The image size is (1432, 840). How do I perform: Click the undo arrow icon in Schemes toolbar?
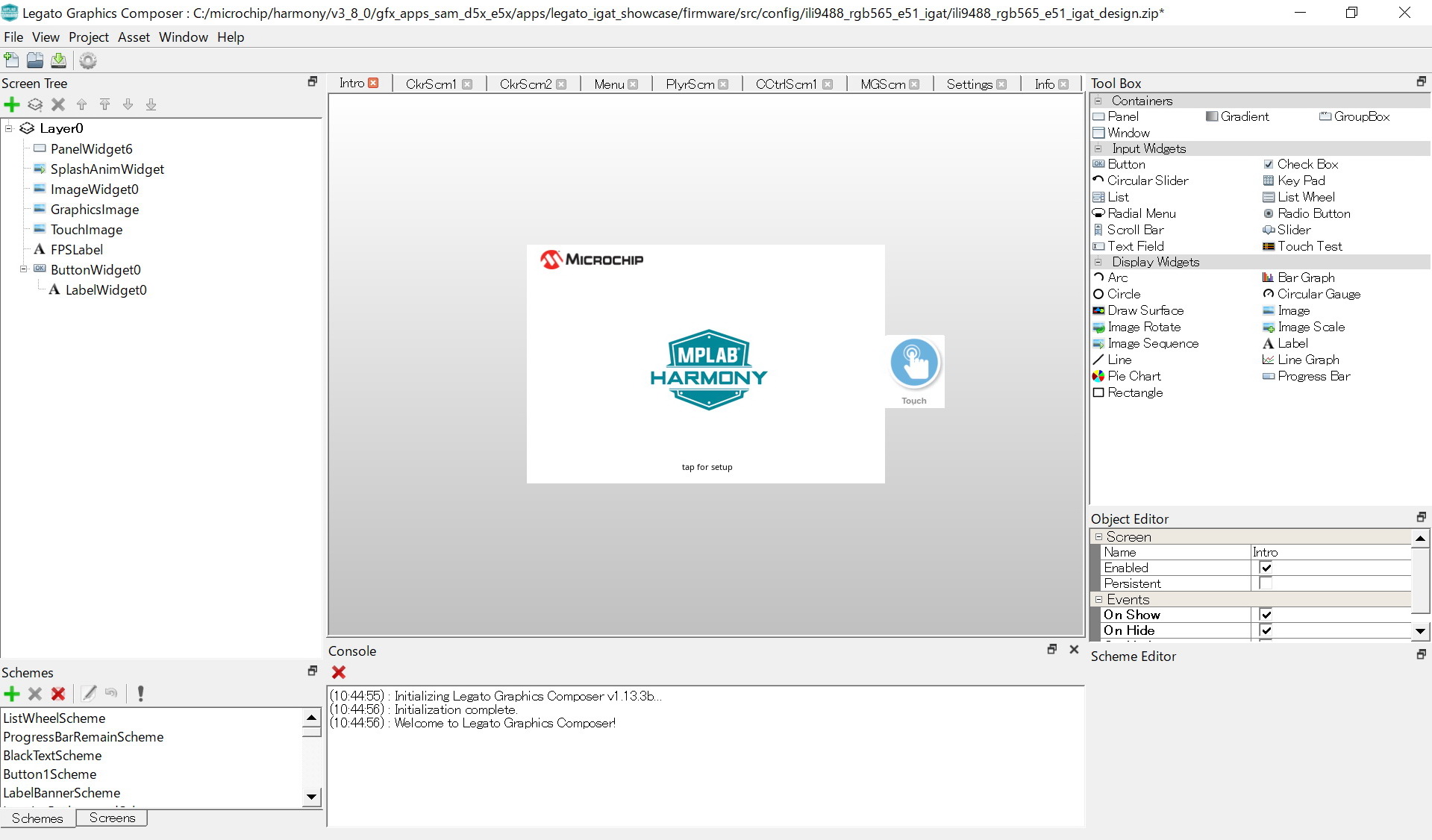[111, 693]
